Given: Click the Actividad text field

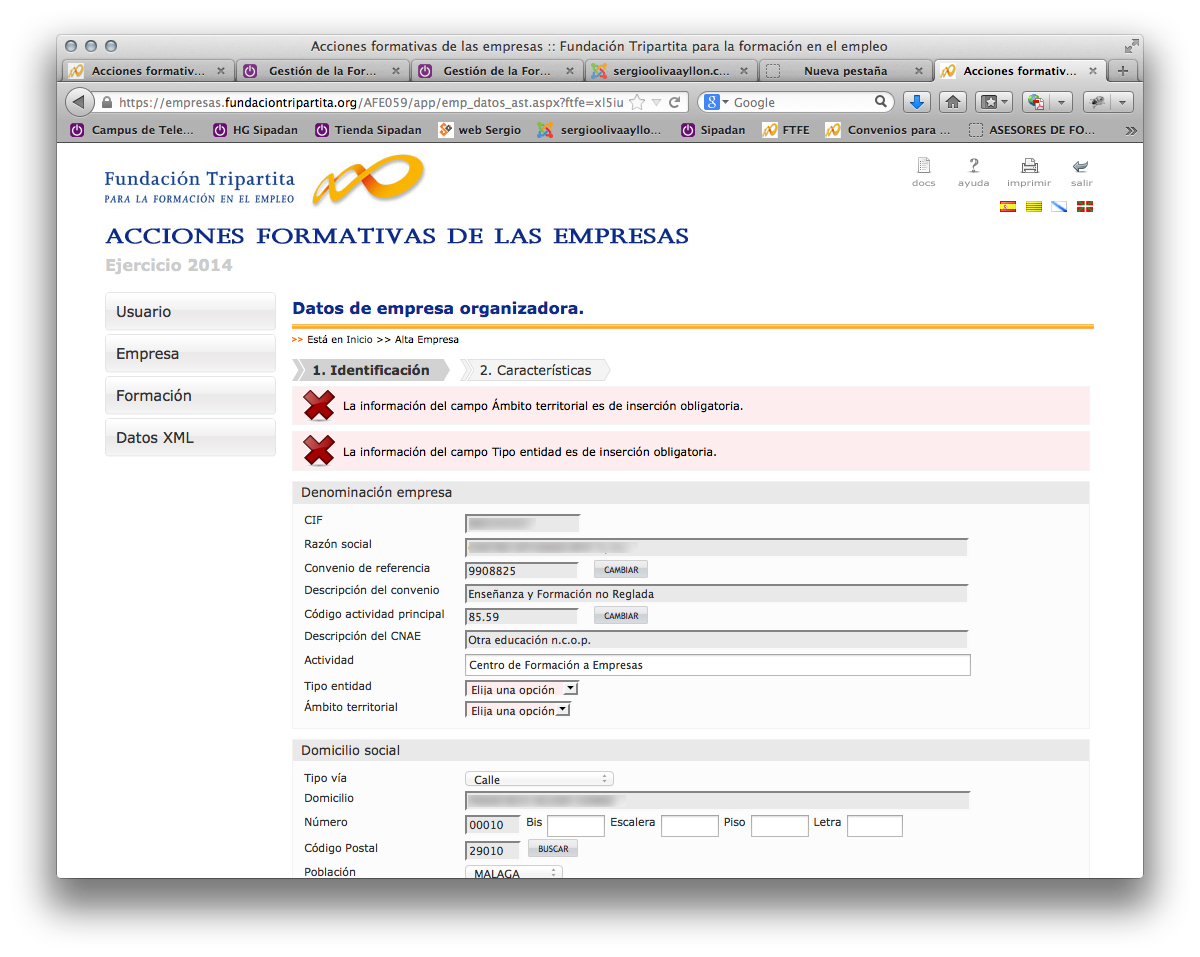Looking at the screenshot, I should coord(718,665).
